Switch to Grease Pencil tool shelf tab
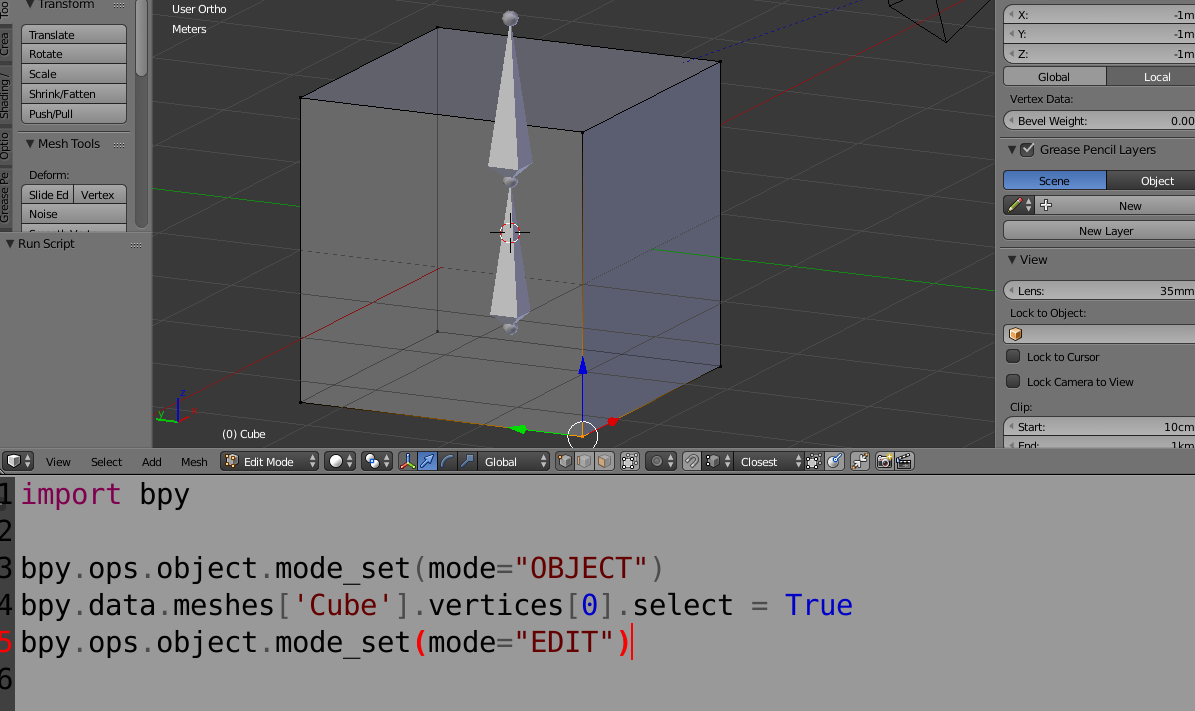The height and width of the screenshot is (711, 1195). click(x=5, y=197)
